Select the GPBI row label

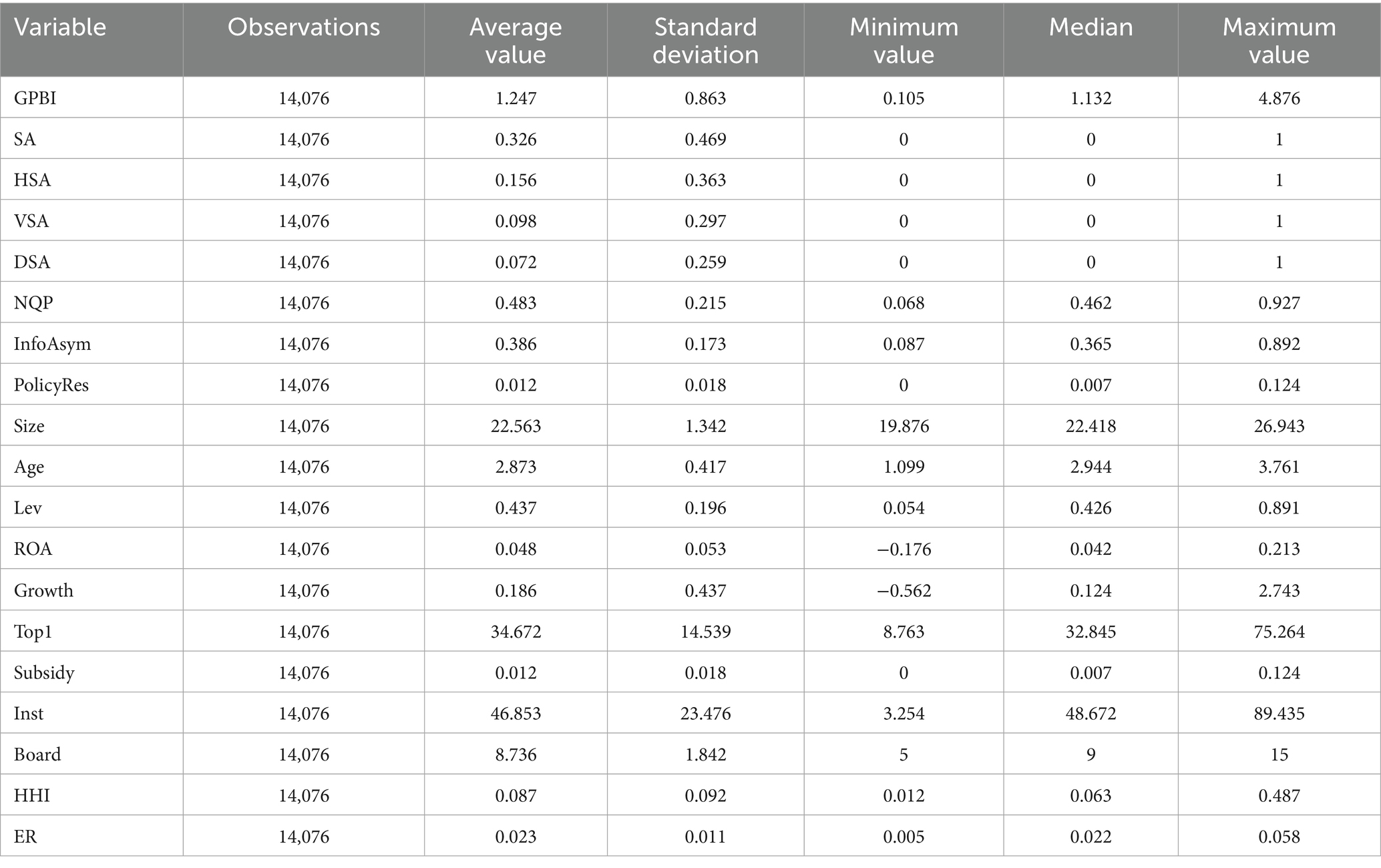pos(35,98)
